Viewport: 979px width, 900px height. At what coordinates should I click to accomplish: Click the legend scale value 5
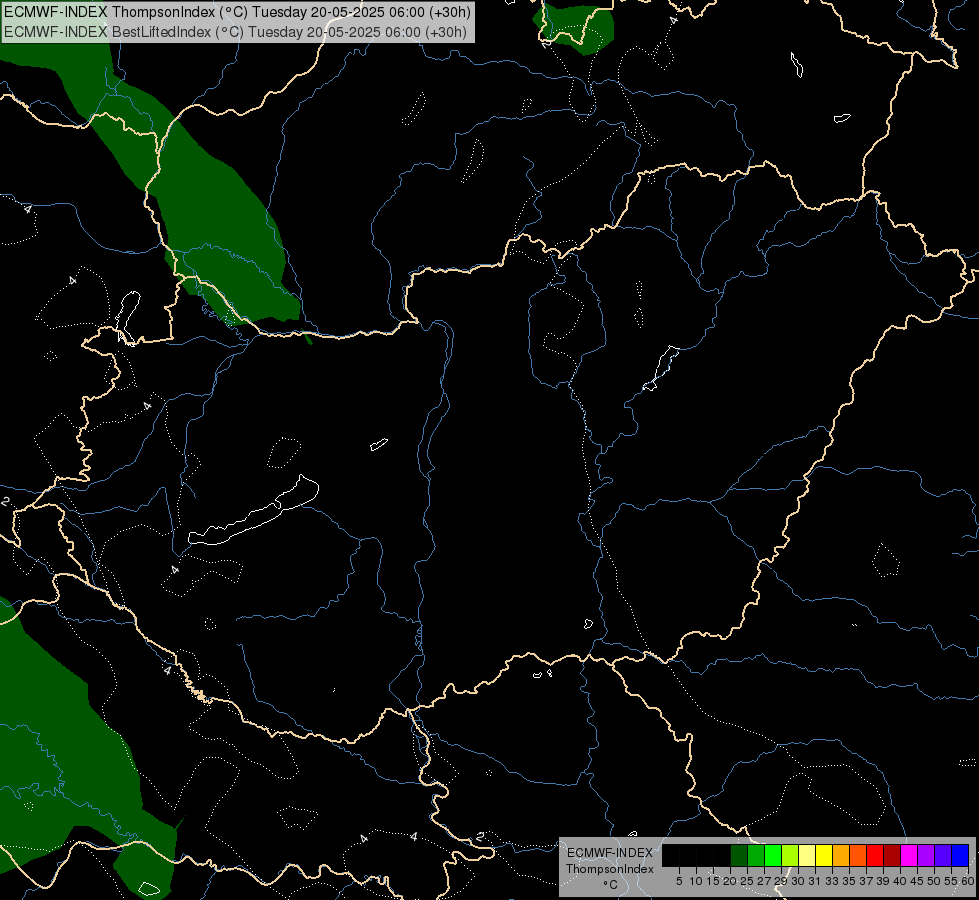click(679, 881)
